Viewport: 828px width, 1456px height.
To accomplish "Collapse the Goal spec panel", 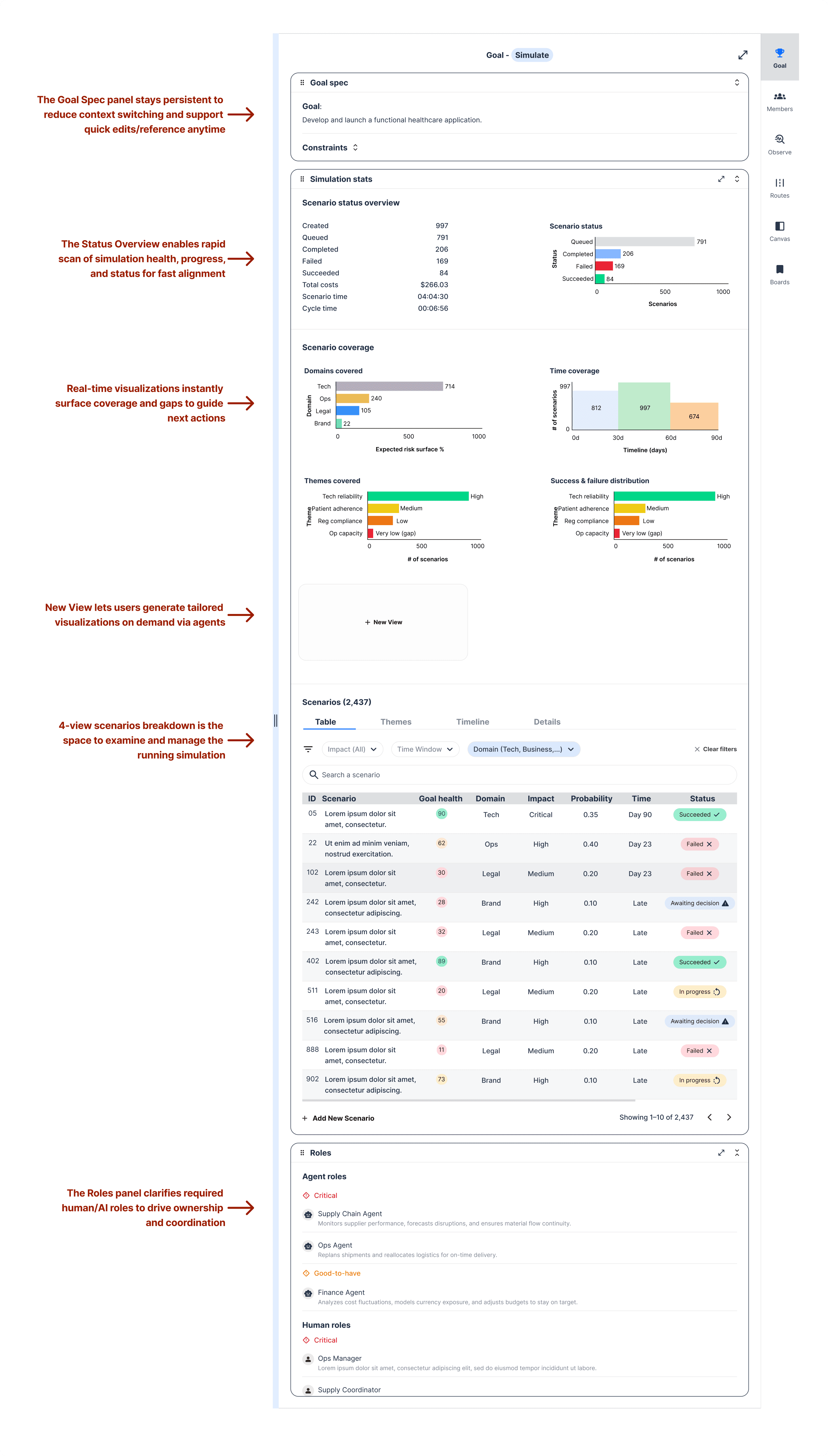I will (x=737, y=82).
